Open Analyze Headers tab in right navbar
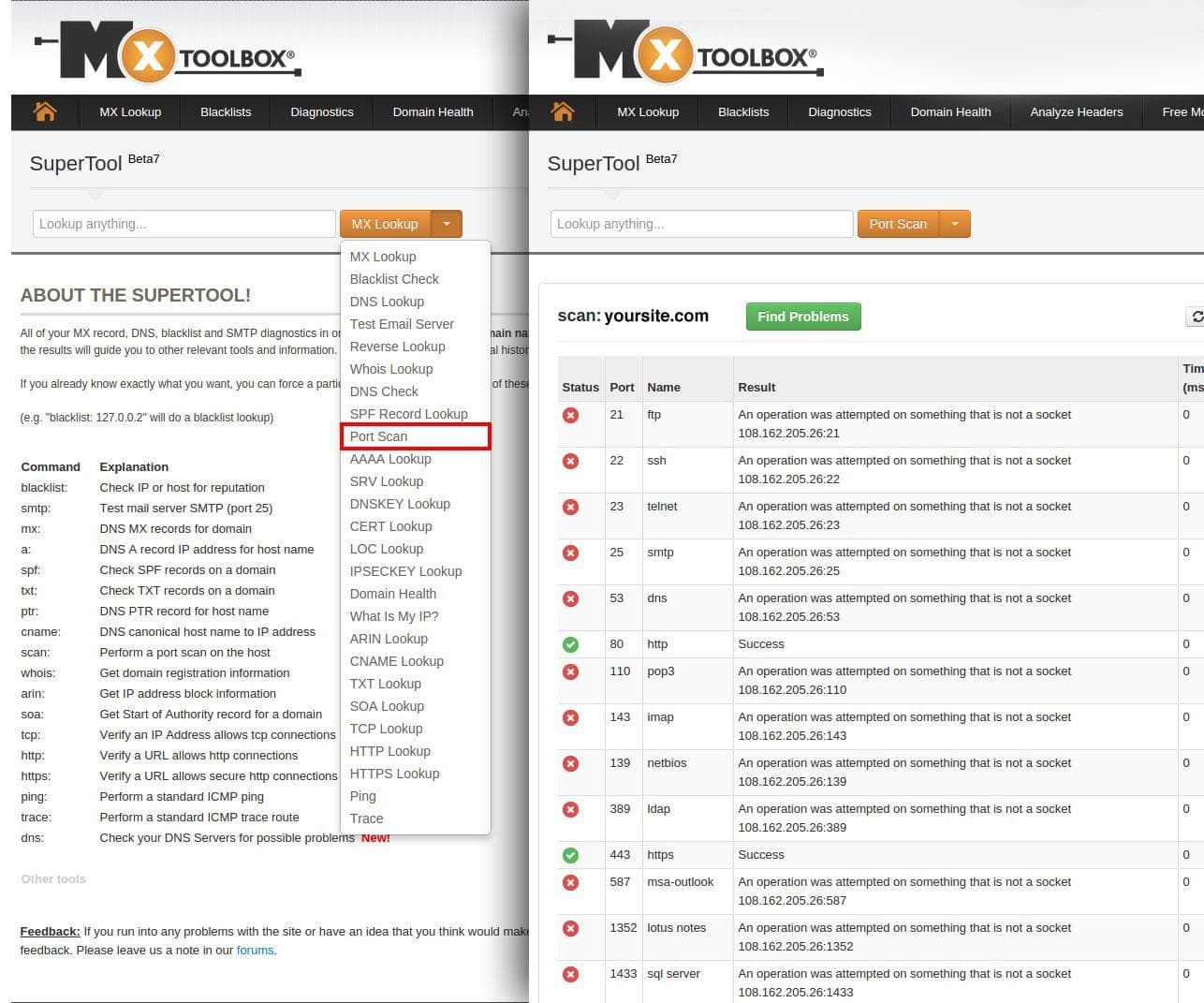1204x1003 pixels. click(x=1077, y=112)
